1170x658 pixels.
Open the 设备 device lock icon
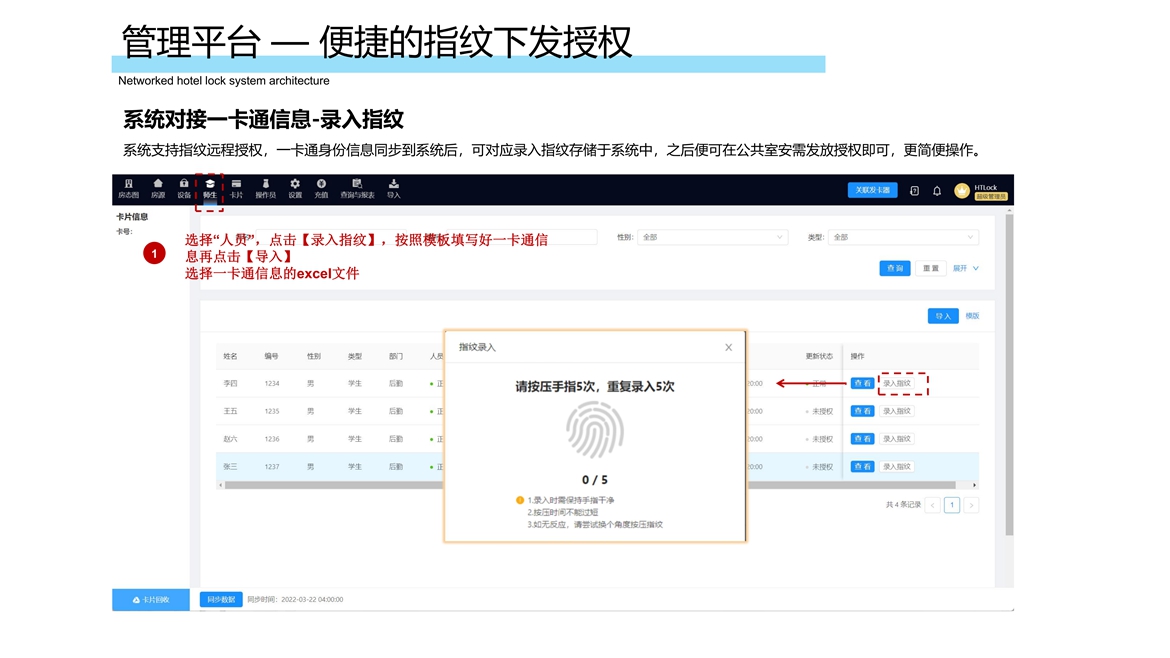pos(184,184)
